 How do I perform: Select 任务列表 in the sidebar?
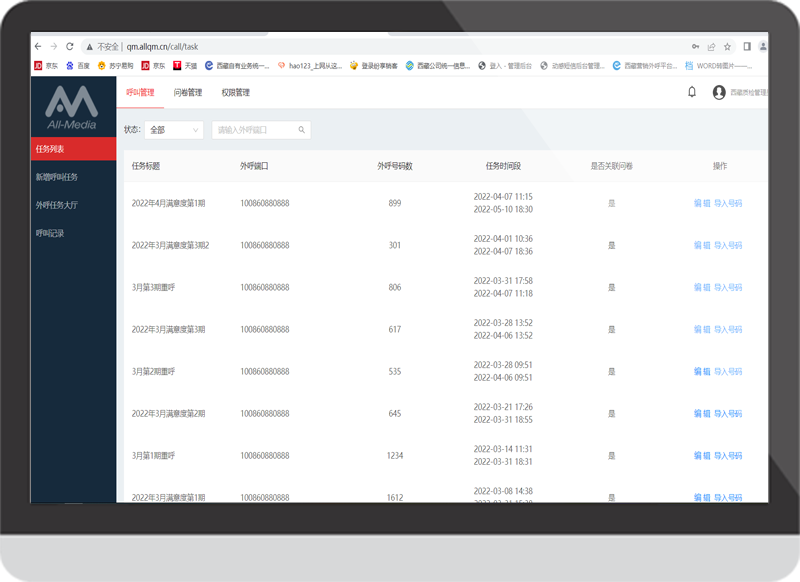pos(73,149)
